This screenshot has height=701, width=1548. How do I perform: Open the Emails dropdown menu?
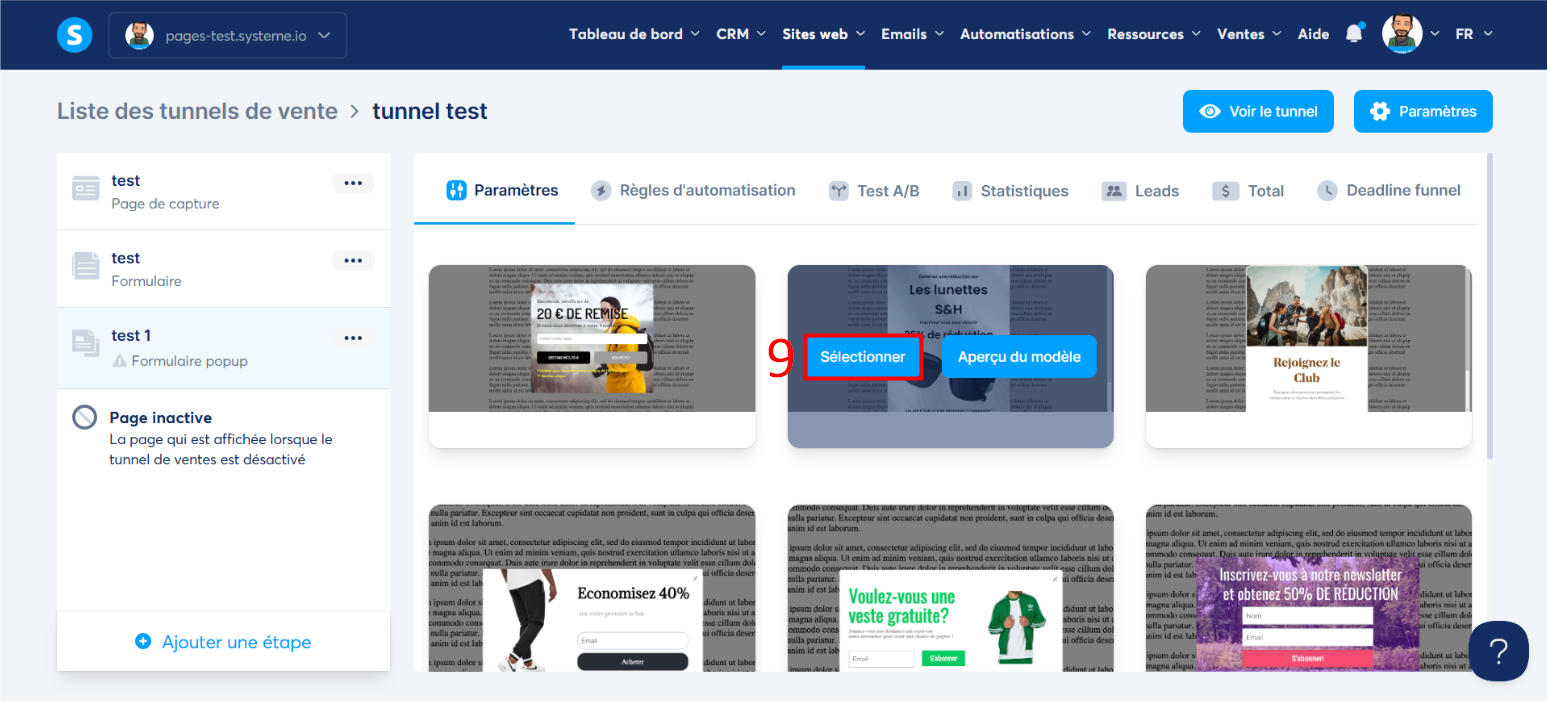(x=912, y=34)
